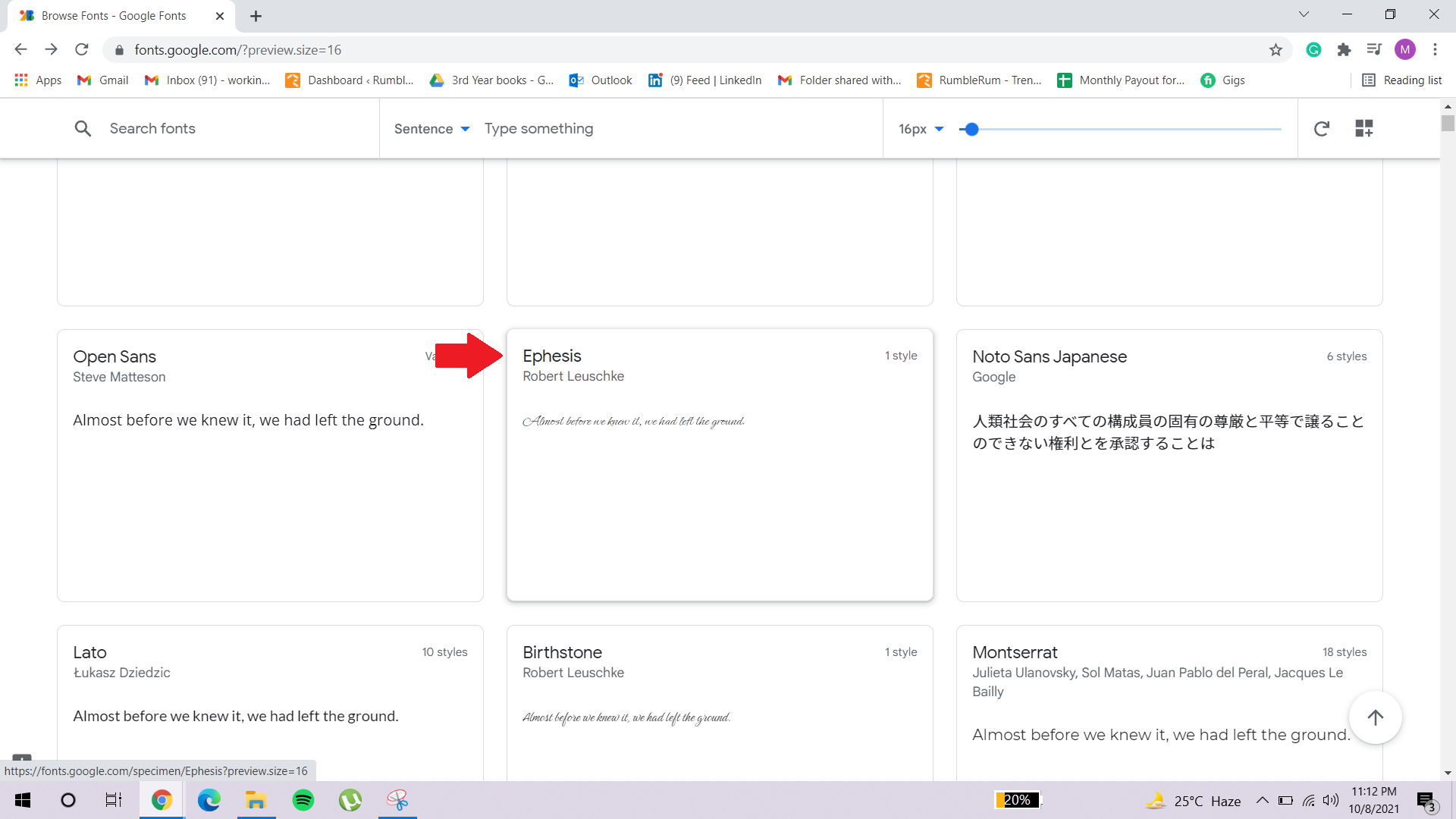1456x819 pixels.
Task: Click the search magnifier icon
Action: (x=83, y=129)
